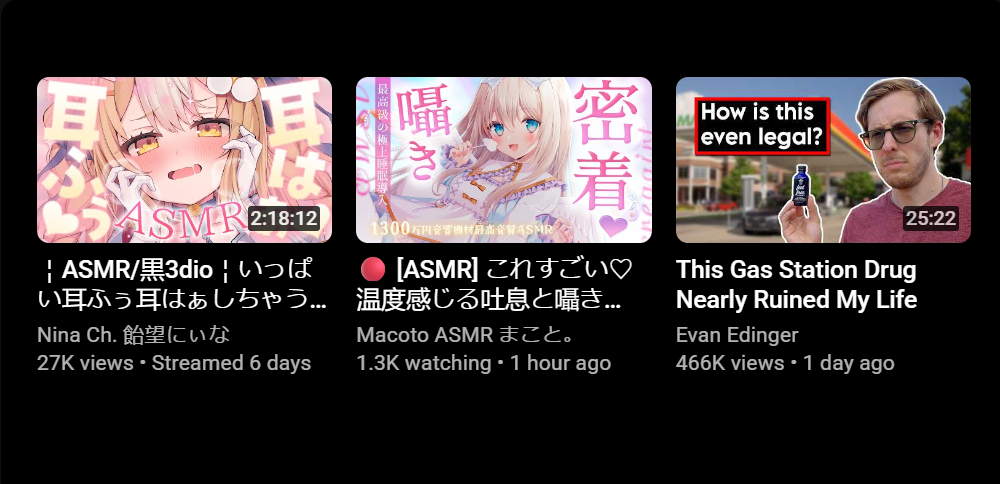
Task: Click the blue bottle in Evan's thumbnail
Action: [801, 185]
